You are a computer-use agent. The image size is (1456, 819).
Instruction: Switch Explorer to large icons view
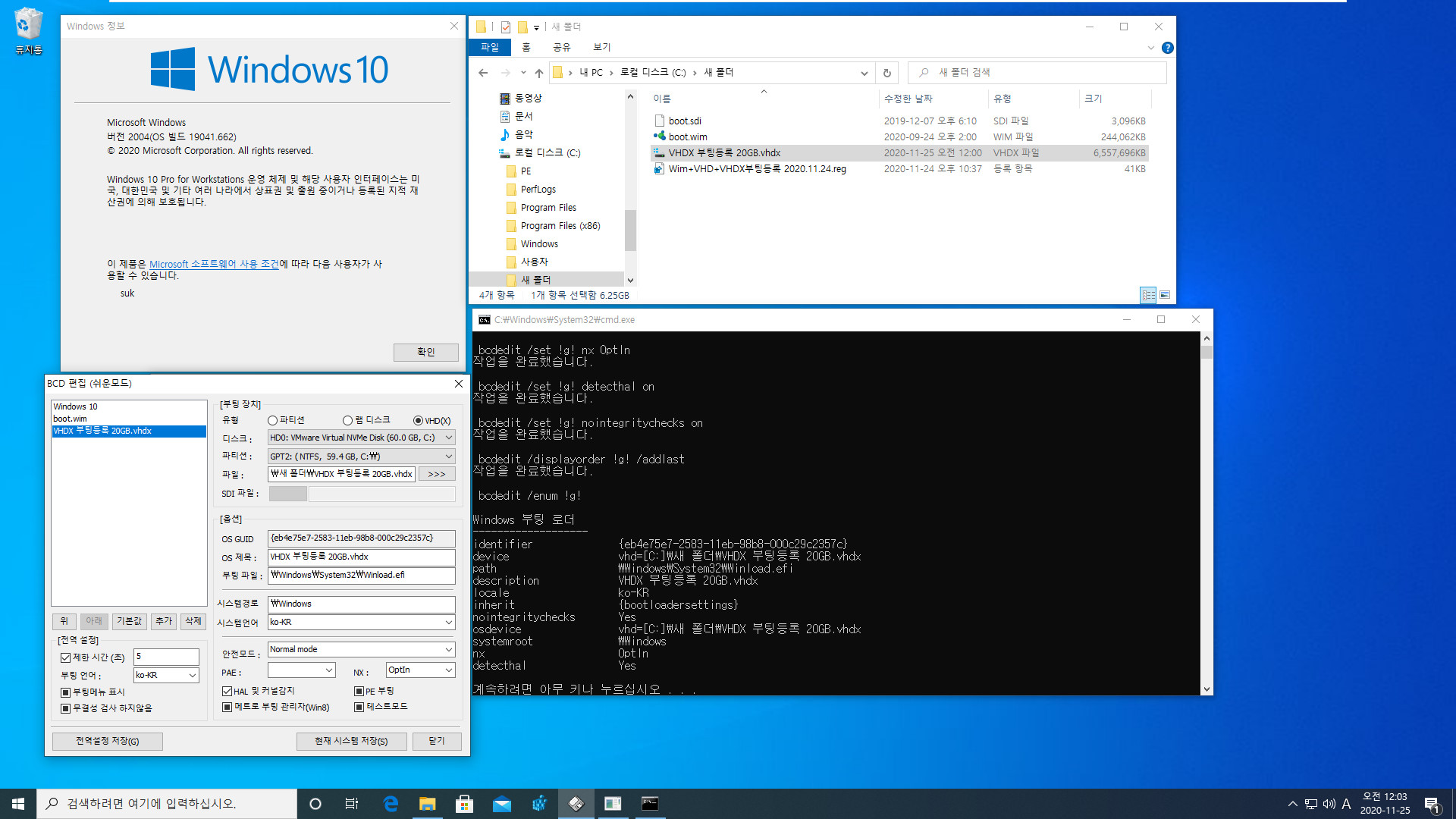1165,295
